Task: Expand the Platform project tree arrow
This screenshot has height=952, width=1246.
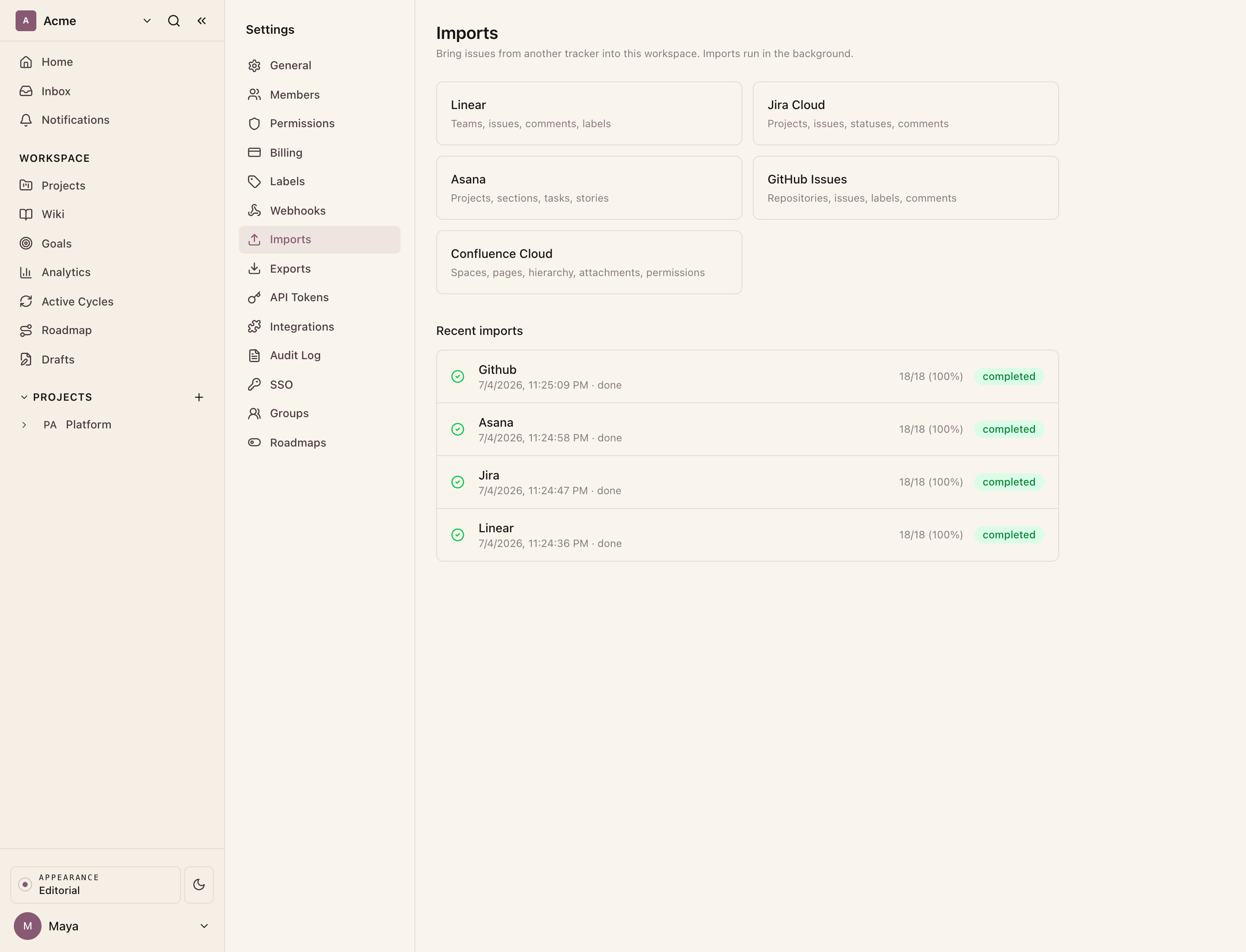Action: coord(24,425)
